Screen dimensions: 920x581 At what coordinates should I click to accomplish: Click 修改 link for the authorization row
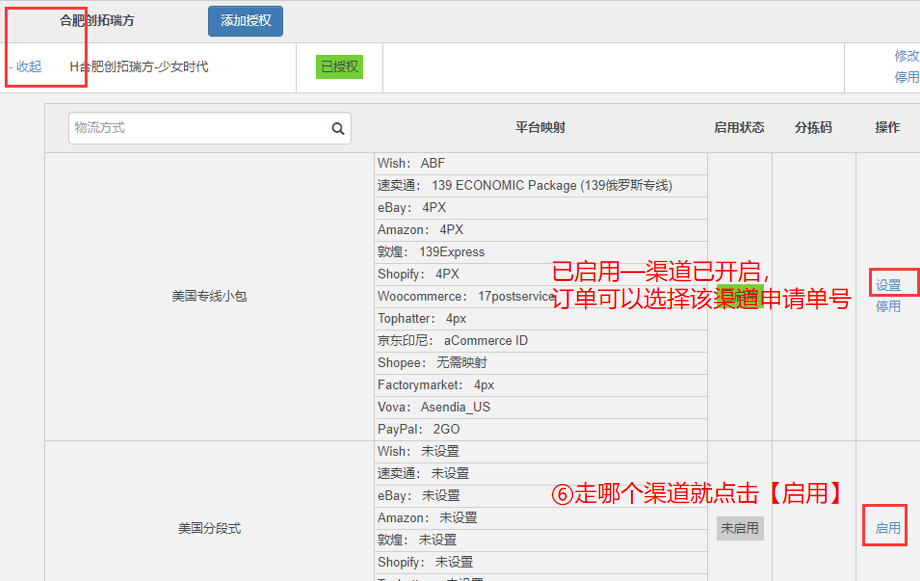[907, 56]
